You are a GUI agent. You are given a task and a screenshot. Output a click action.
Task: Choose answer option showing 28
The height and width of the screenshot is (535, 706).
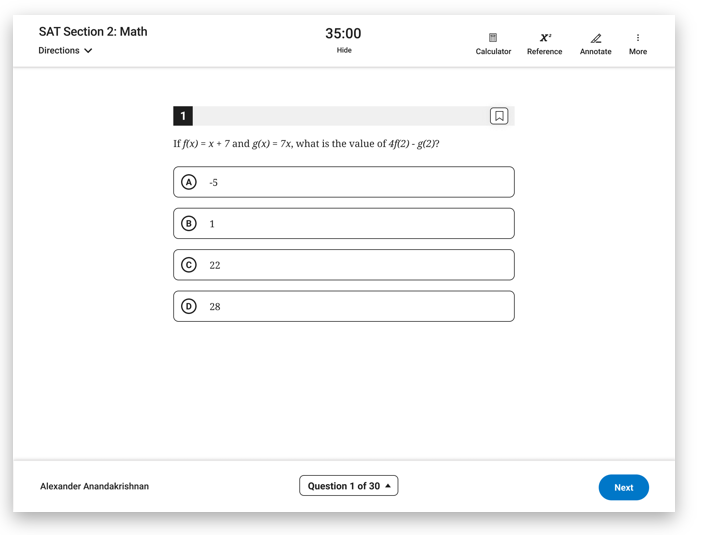point(344,306)
